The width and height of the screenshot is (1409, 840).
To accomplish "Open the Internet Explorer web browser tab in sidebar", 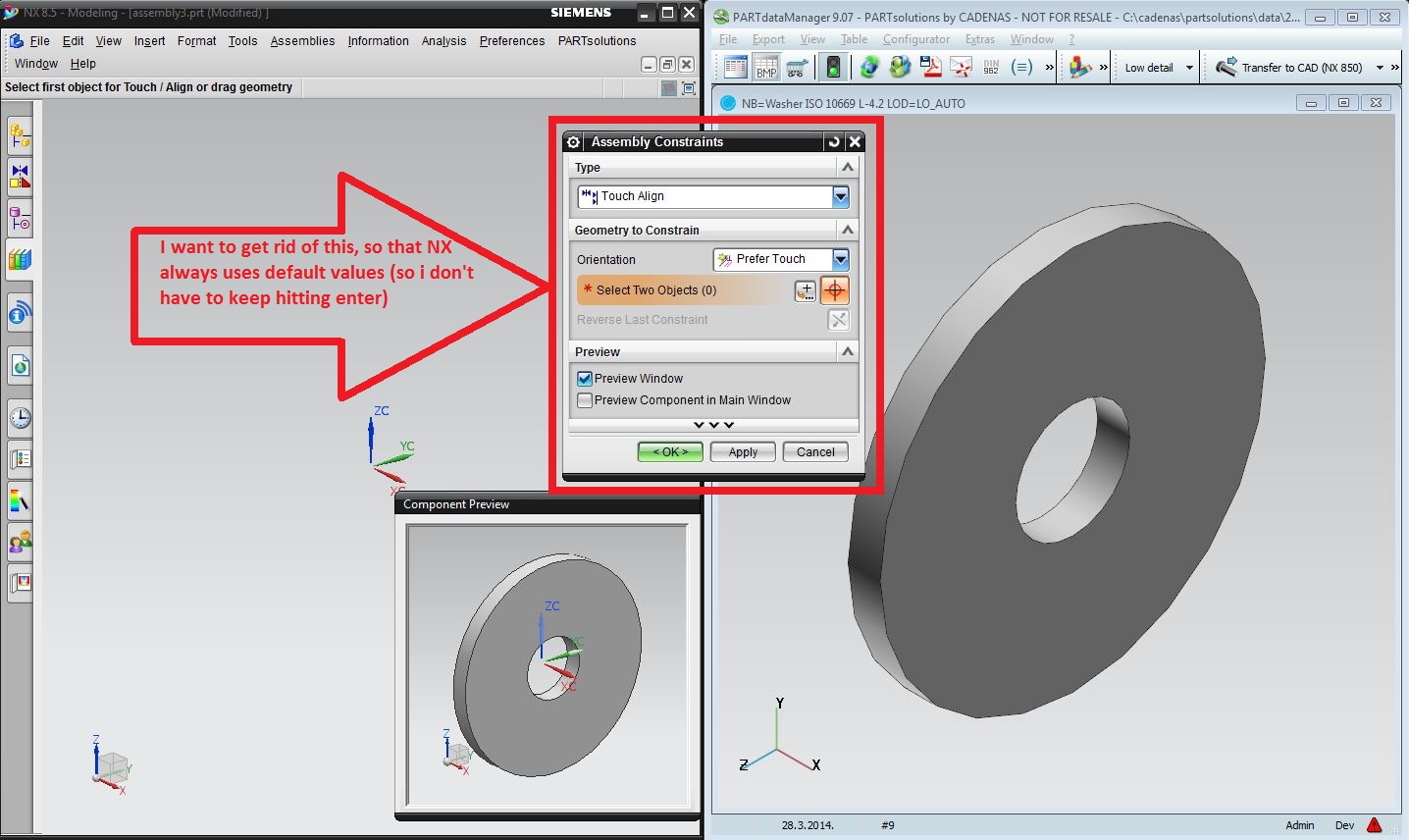I will tap(20, 366).
